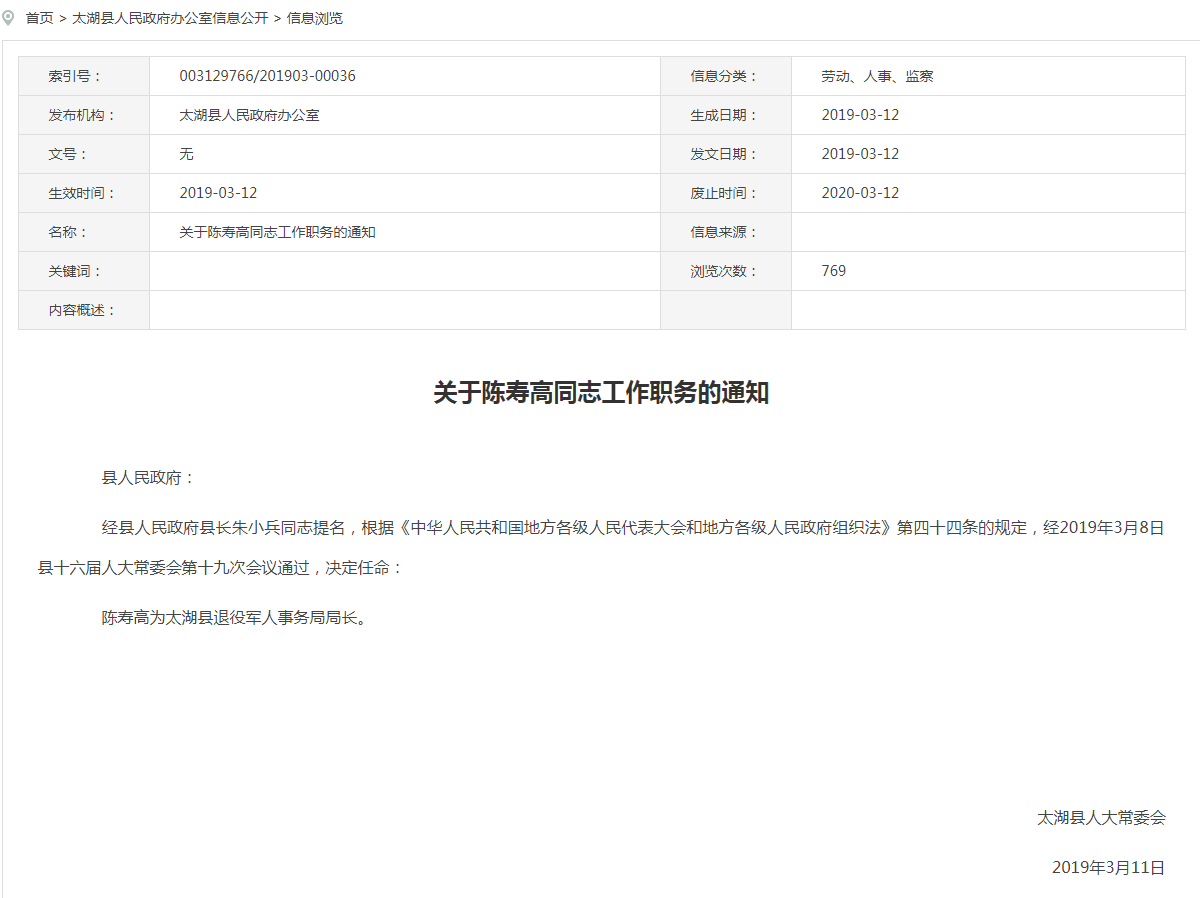Select the effective date 2019-03-12 value
Screen dimensions: 1200x898
(x=218, y=193)
